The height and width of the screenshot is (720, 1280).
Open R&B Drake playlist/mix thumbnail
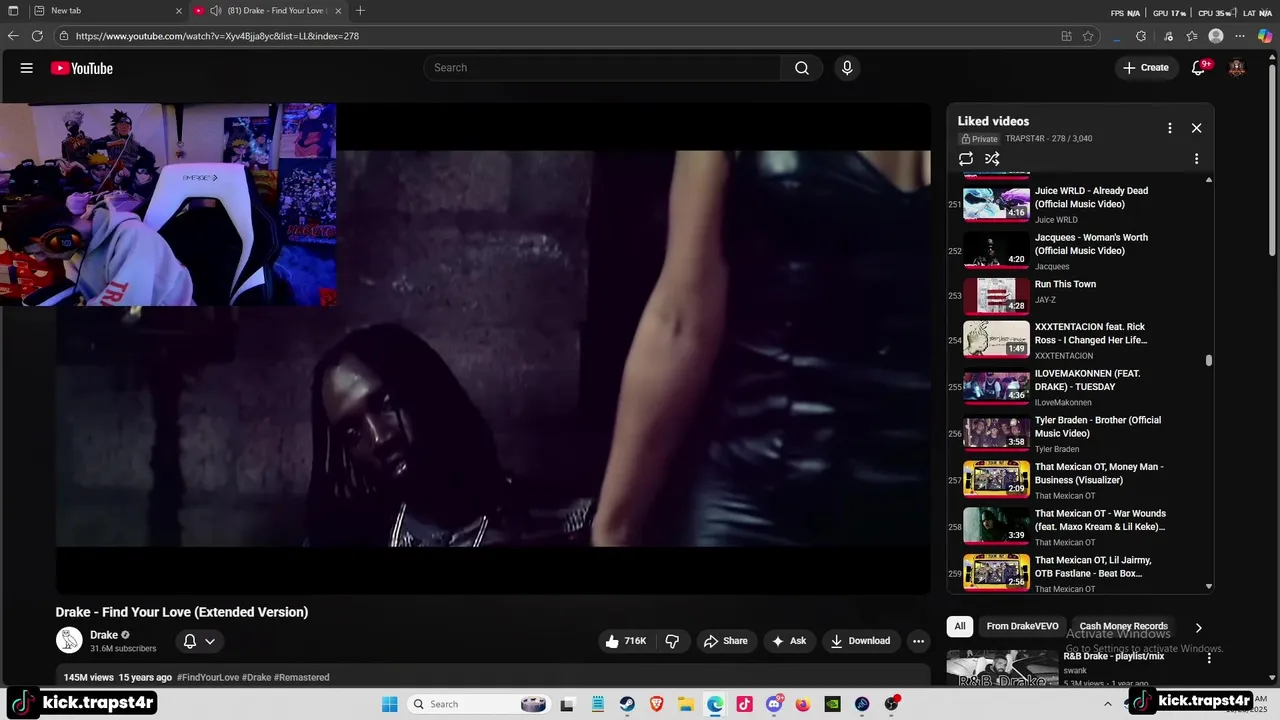(x=1002, y=669)
